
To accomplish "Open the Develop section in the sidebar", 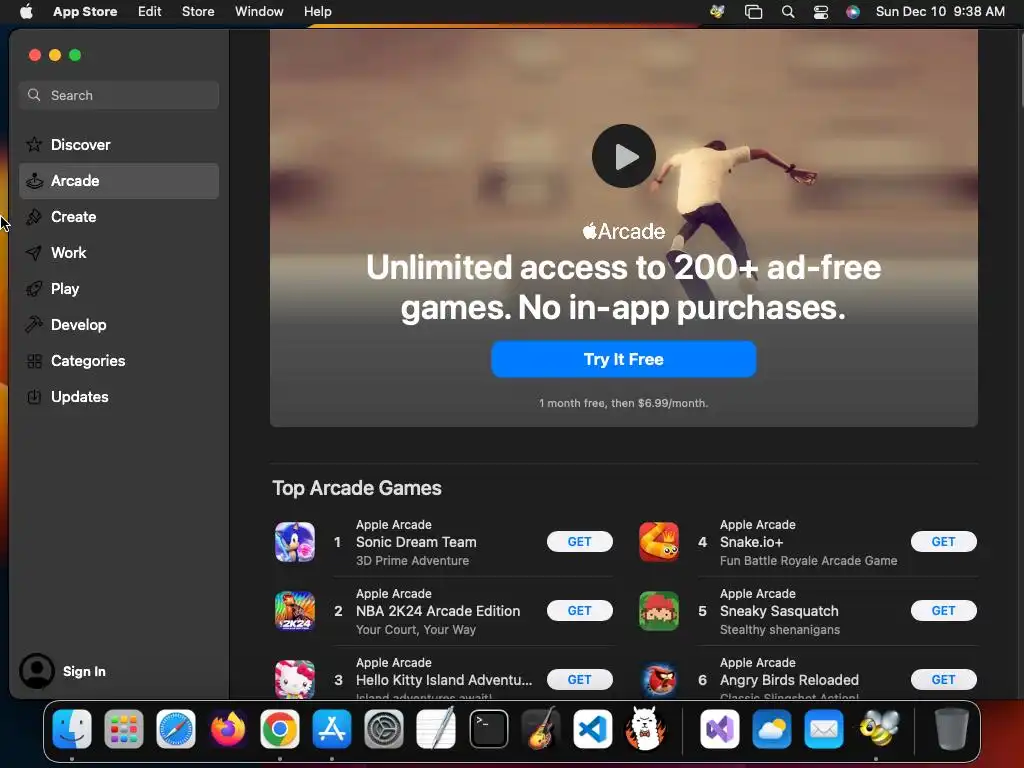I will pyautogui.click(x=119, y=325).
